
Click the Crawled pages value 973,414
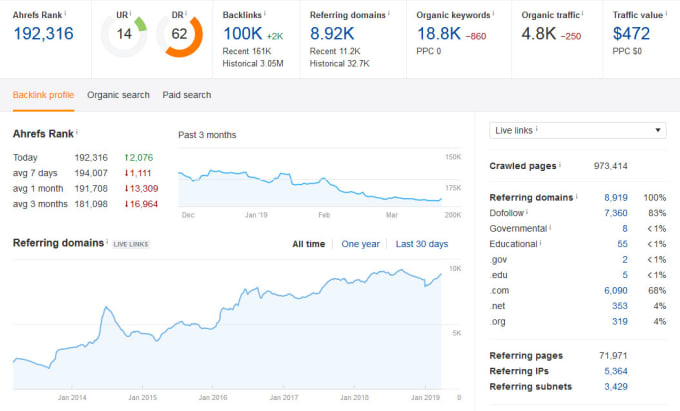(x=611, y=166)
